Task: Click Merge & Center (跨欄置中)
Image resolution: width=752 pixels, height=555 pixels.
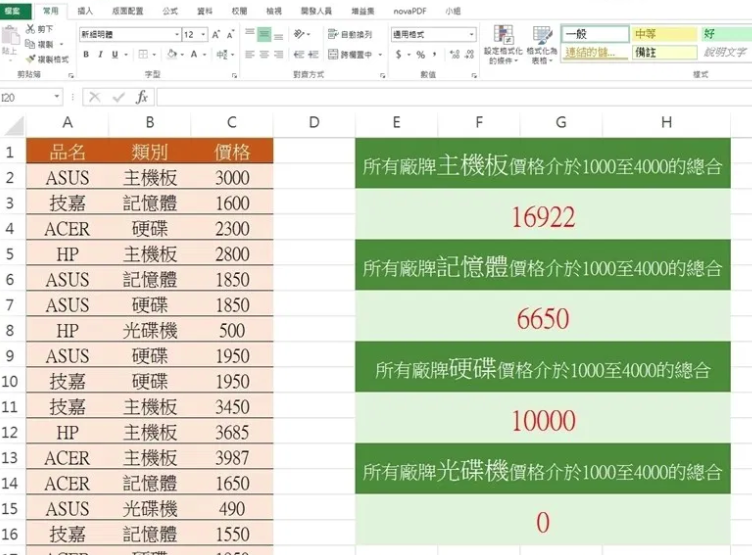Action: (x=350, y=54)
